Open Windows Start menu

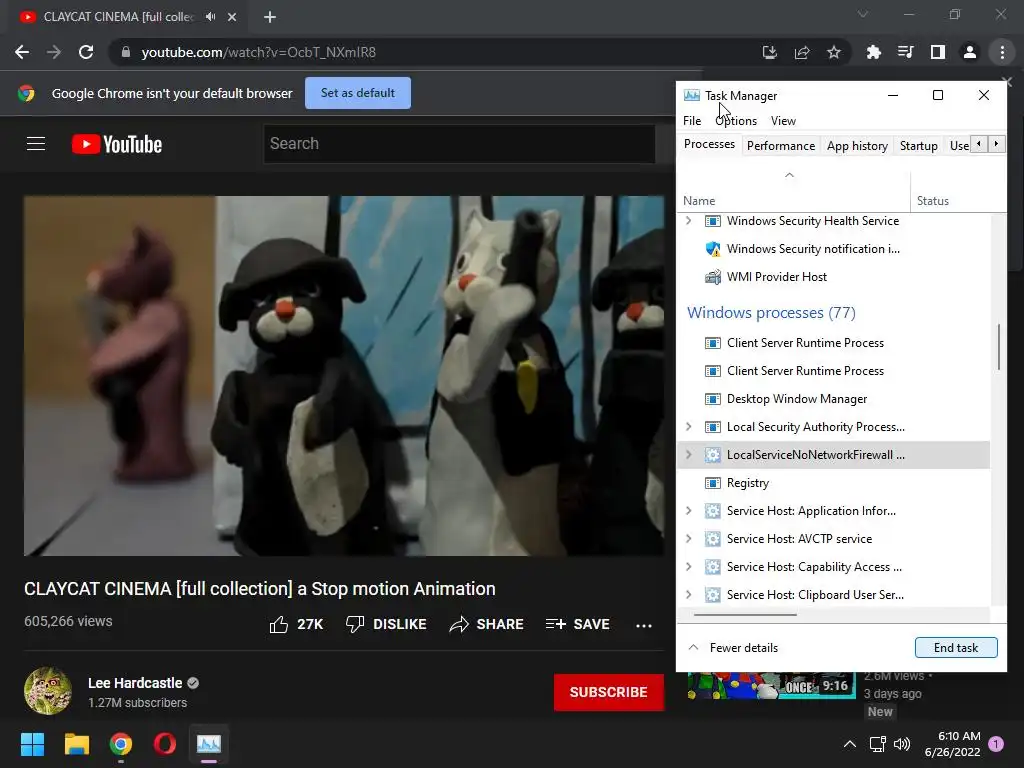32,744
